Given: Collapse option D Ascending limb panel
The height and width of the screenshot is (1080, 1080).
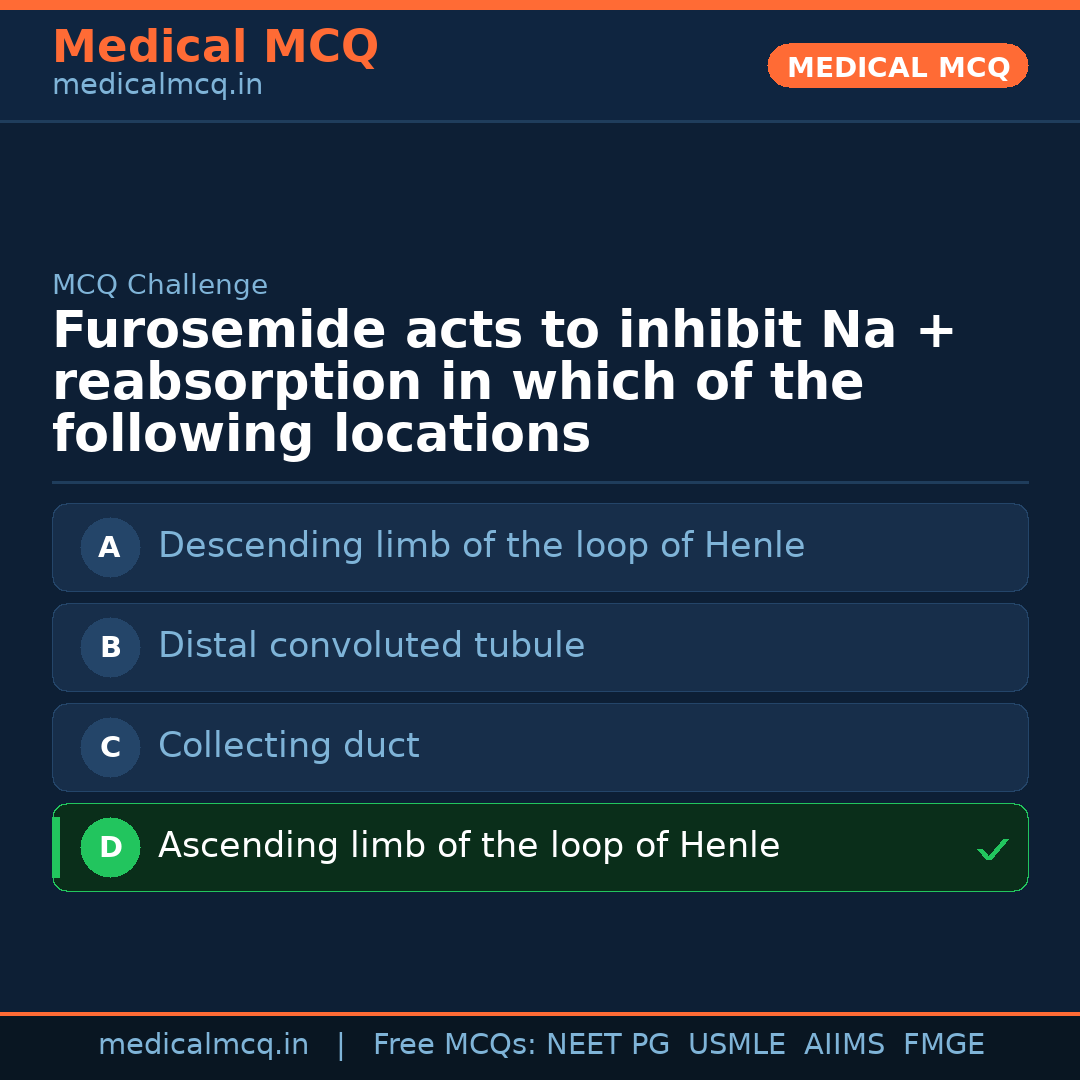Looking at the screenshot, I should 540,847.
